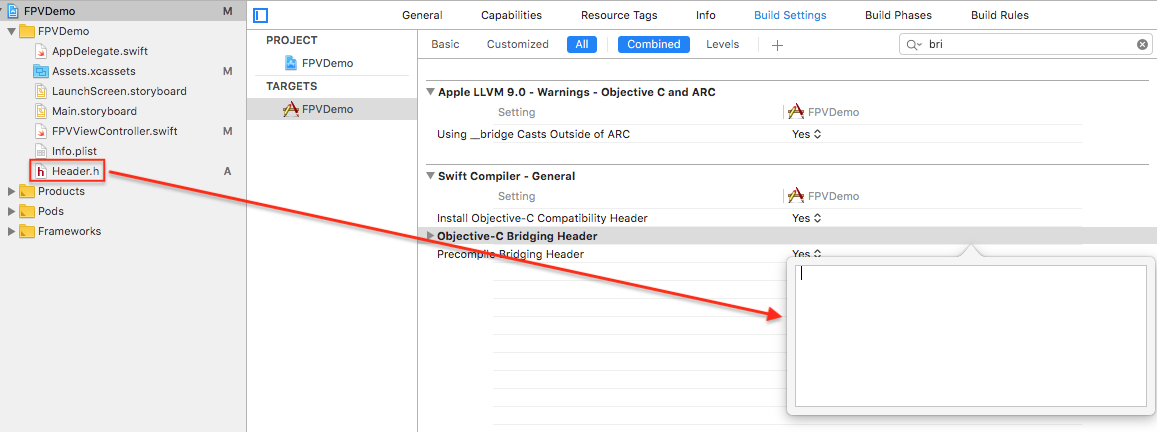The height and width of the screenshot is (432, 1157).
Task: Select FPVDemo under PROJECT
Action: click(x=328, y=64)
